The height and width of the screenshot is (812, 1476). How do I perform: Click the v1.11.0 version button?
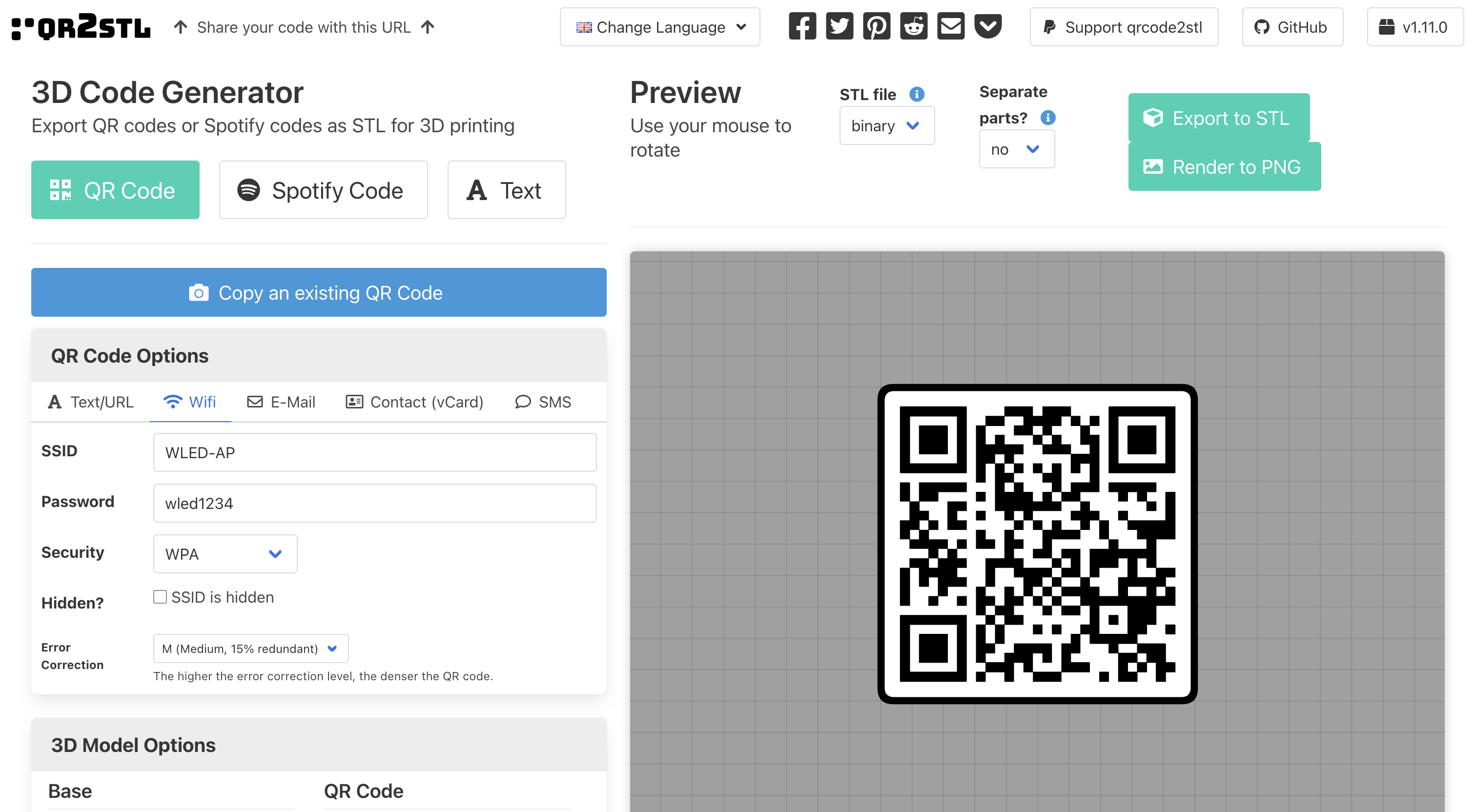(x=1414, y=27)
